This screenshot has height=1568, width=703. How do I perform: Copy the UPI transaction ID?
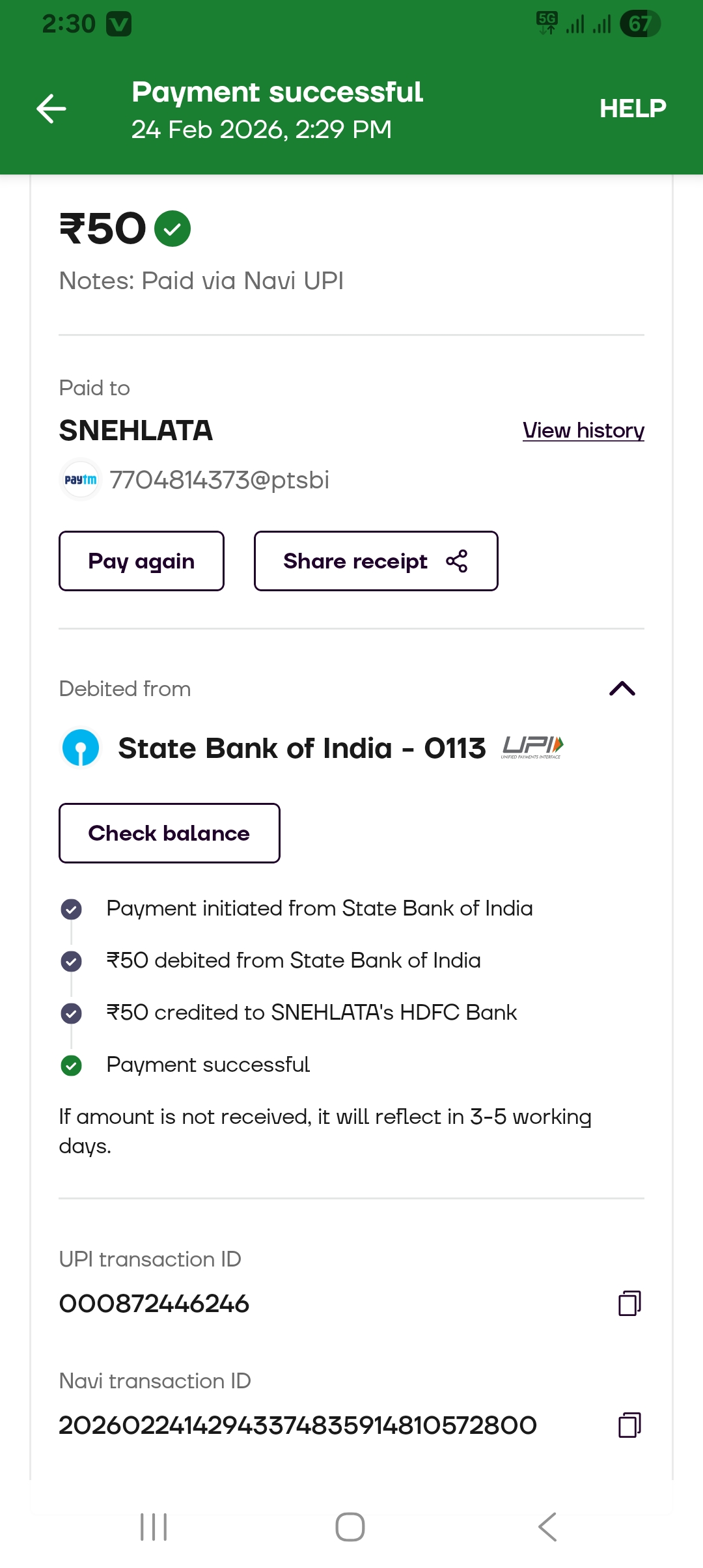(629, 1303)
